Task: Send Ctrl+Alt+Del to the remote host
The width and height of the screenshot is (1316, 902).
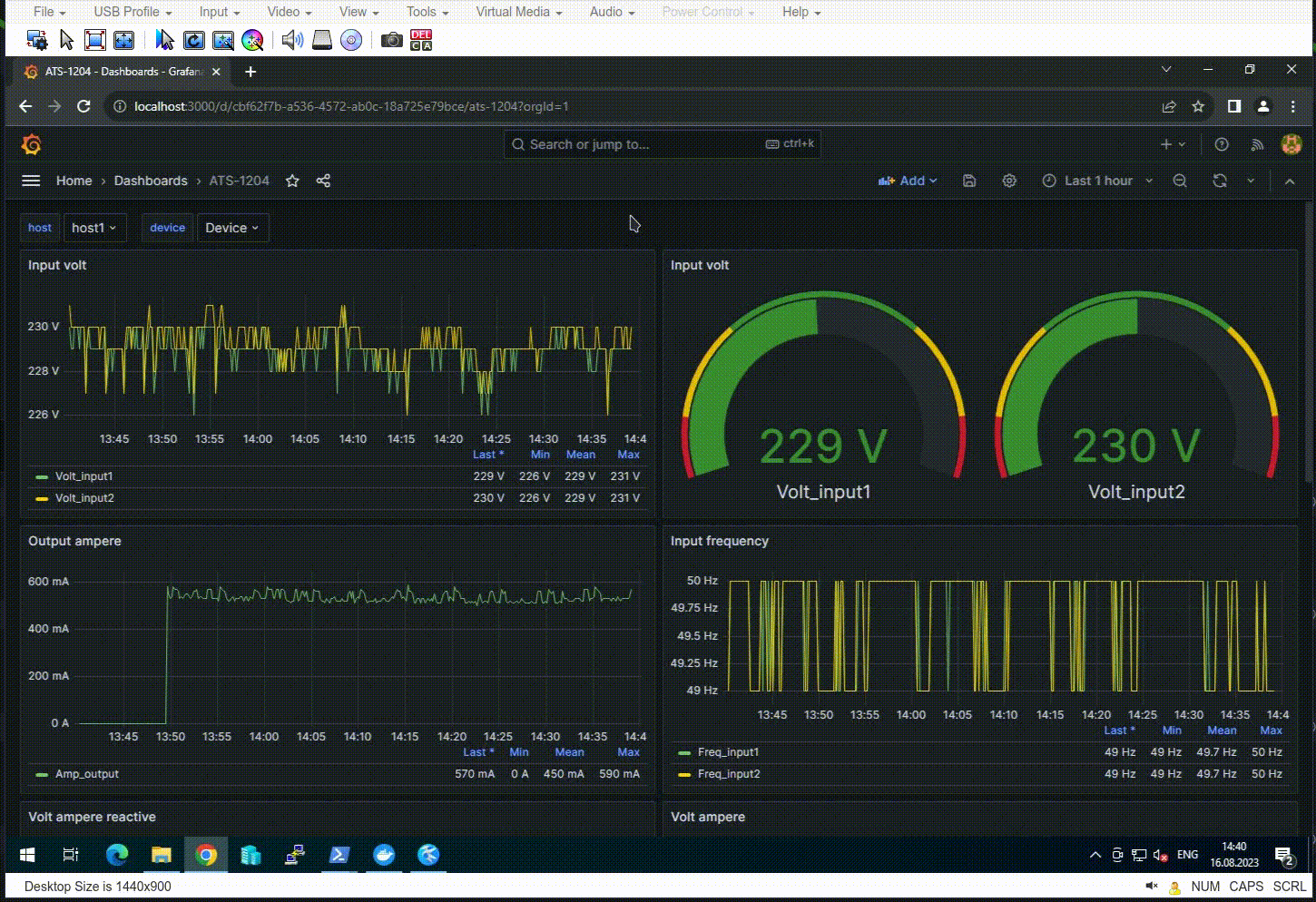Action: click(420, 40)
